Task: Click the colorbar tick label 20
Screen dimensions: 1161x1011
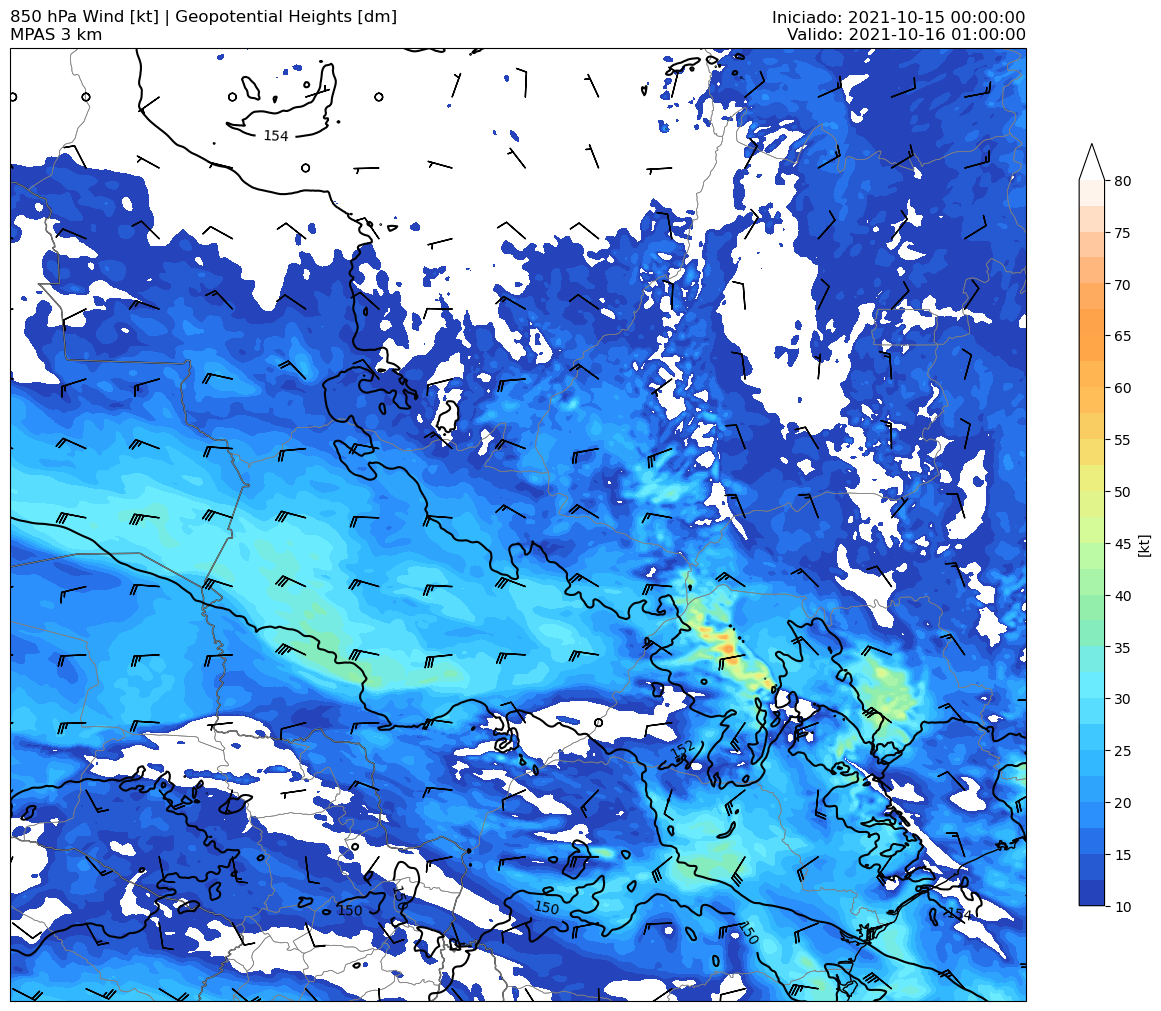Action: click(x=1122, y=803)
